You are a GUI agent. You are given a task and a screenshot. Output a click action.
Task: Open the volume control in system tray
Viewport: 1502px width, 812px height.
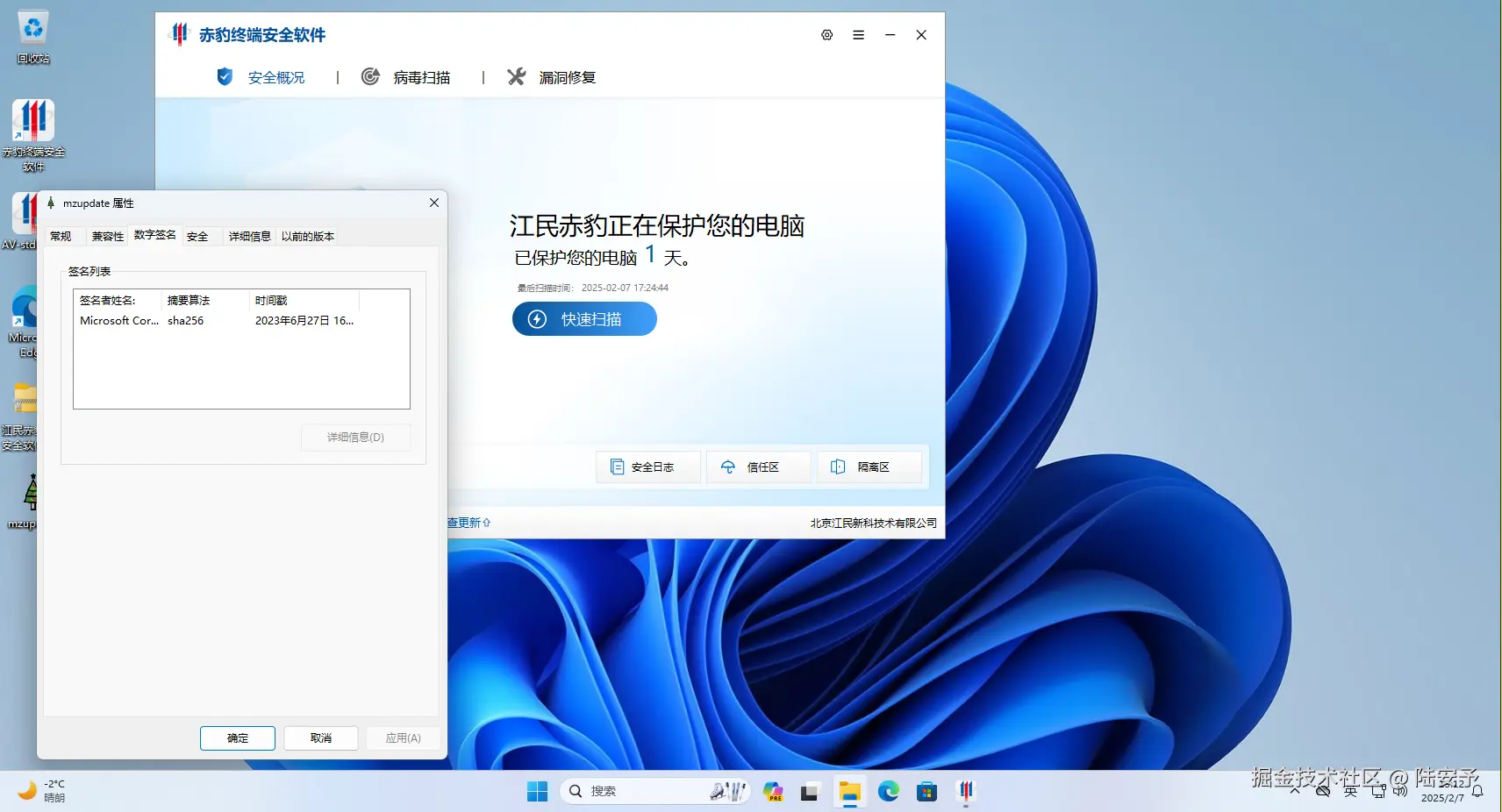[1400, 791]
